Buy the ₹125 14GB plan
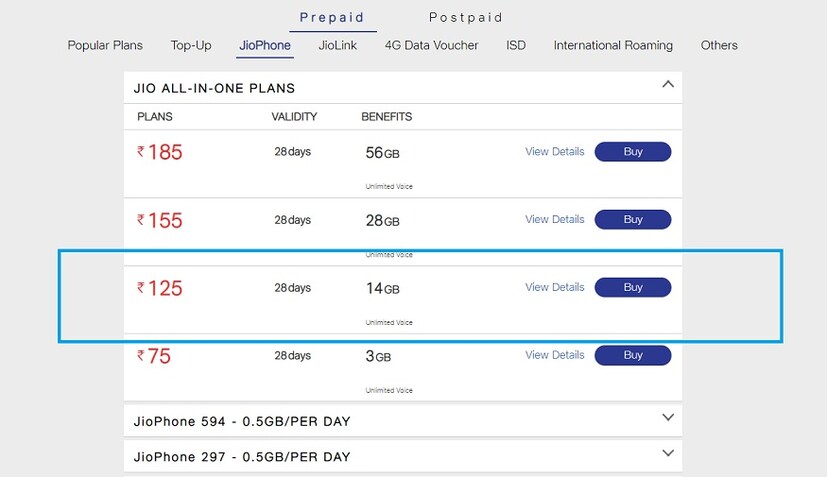This screenshot has width=827, height=477. pos(633,287)
